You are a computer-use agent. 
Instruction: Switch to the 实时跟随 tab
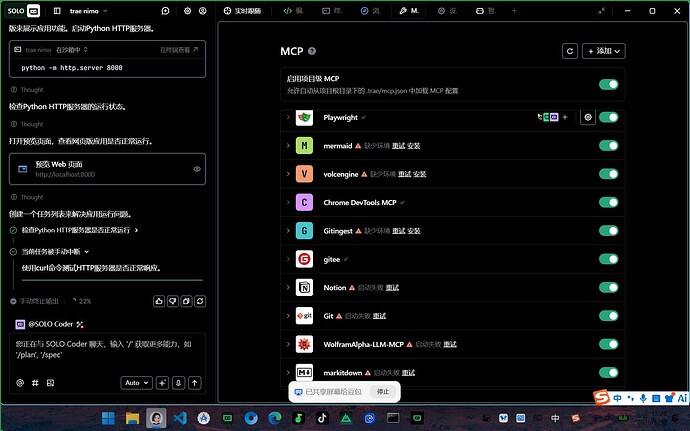click(242, 11)
